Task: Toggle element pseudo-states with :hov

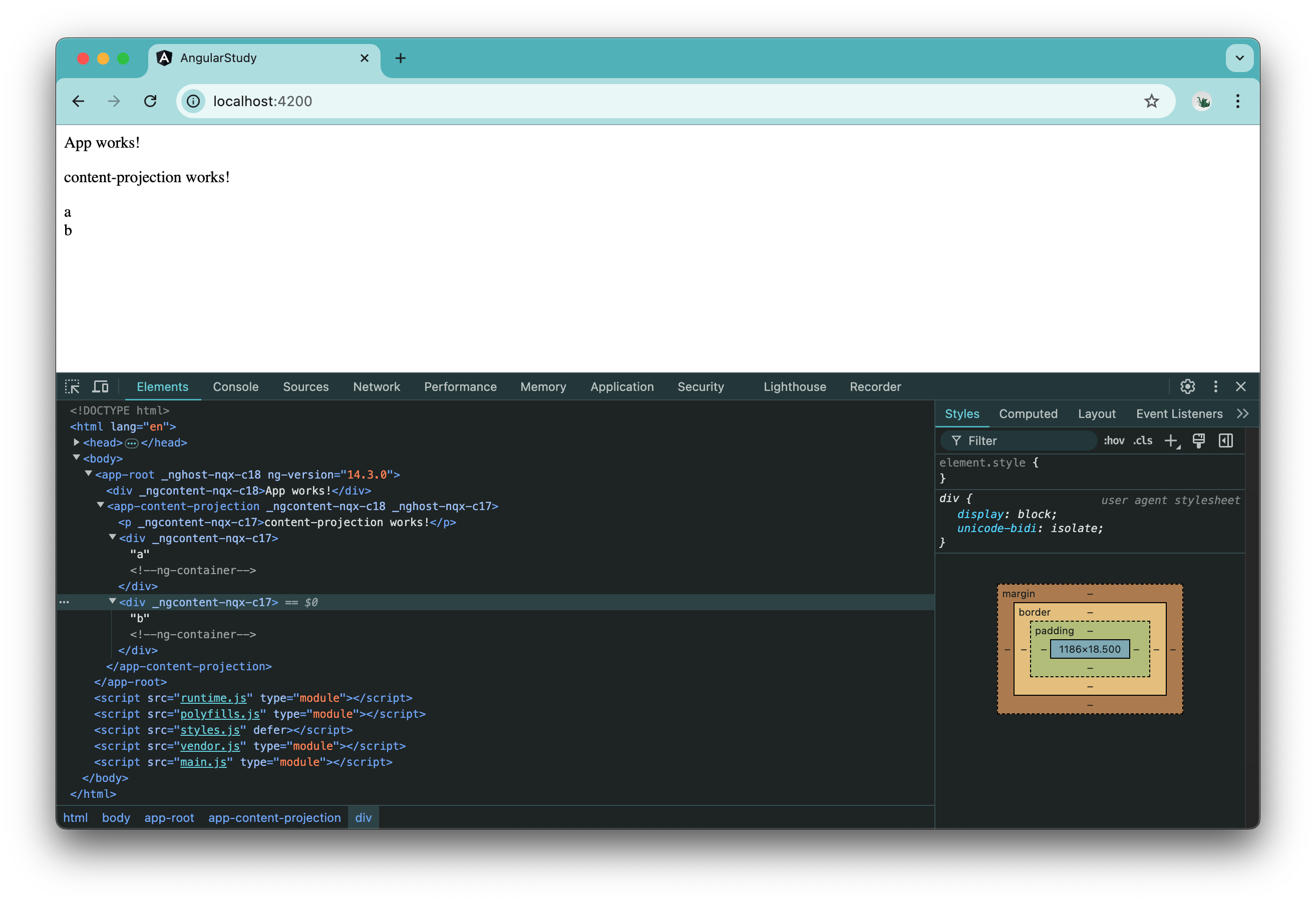Action: point(1114,440)
